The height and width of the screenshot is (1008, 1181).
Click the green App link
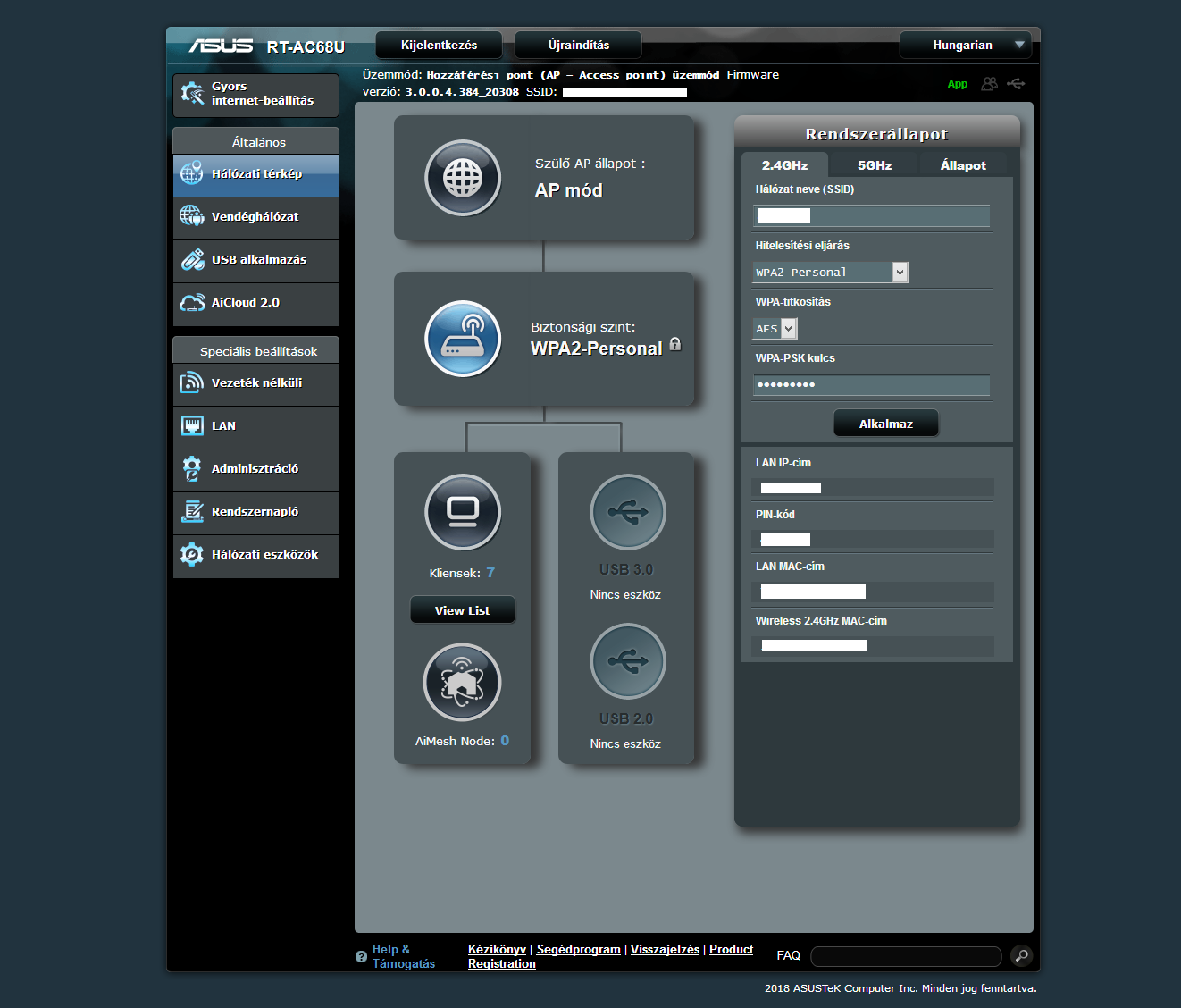coord(957,84)
